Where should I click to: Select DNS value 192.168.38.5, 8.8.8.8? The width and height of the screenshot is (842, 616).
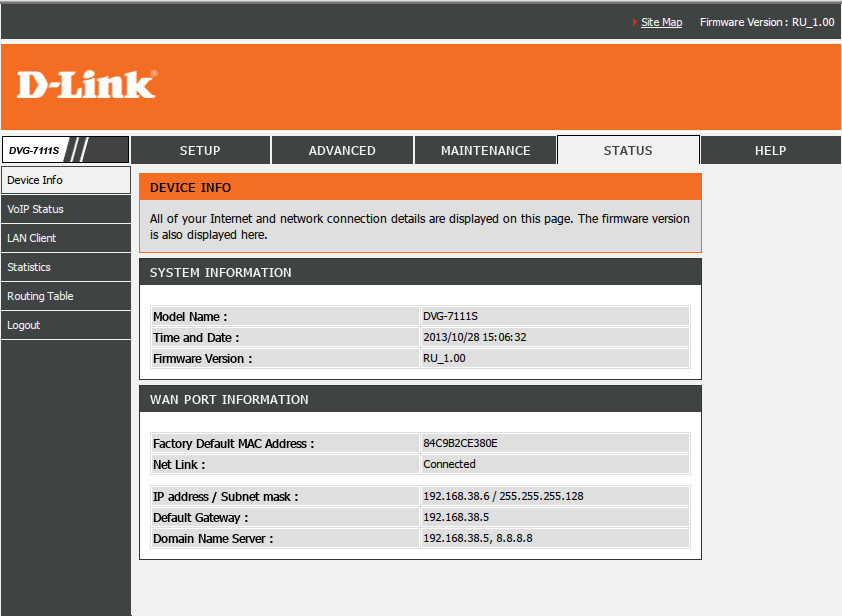coord(478,538)
